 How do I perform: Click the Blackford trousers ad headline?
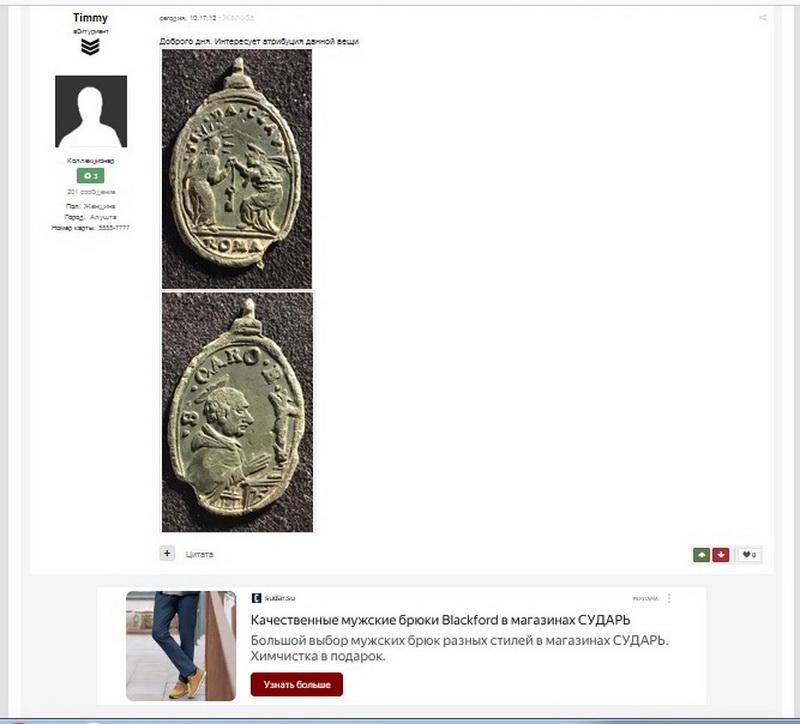click(440, 620)
